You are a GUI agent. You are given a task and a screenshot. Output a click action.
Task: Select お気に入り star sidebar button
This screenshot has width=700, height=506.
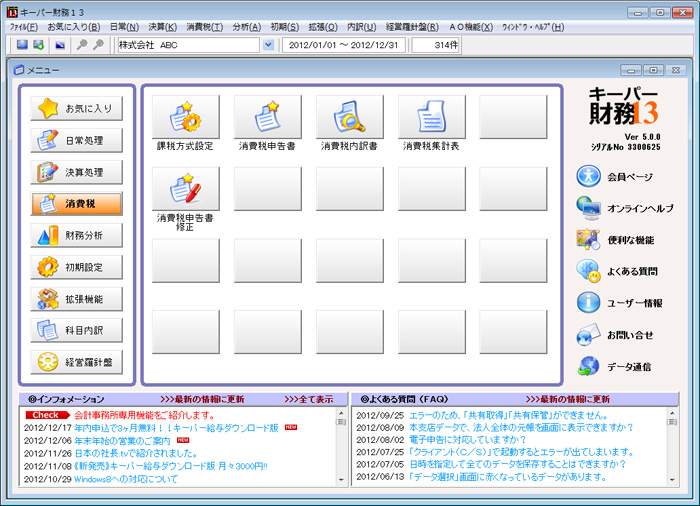(76, 109)
